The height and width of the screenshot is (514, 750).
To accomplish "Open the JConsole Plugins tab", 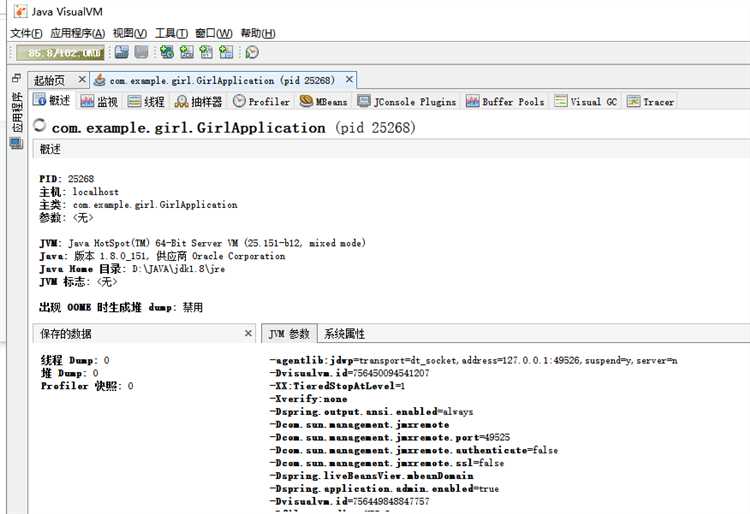I will [x=407, y=101].
